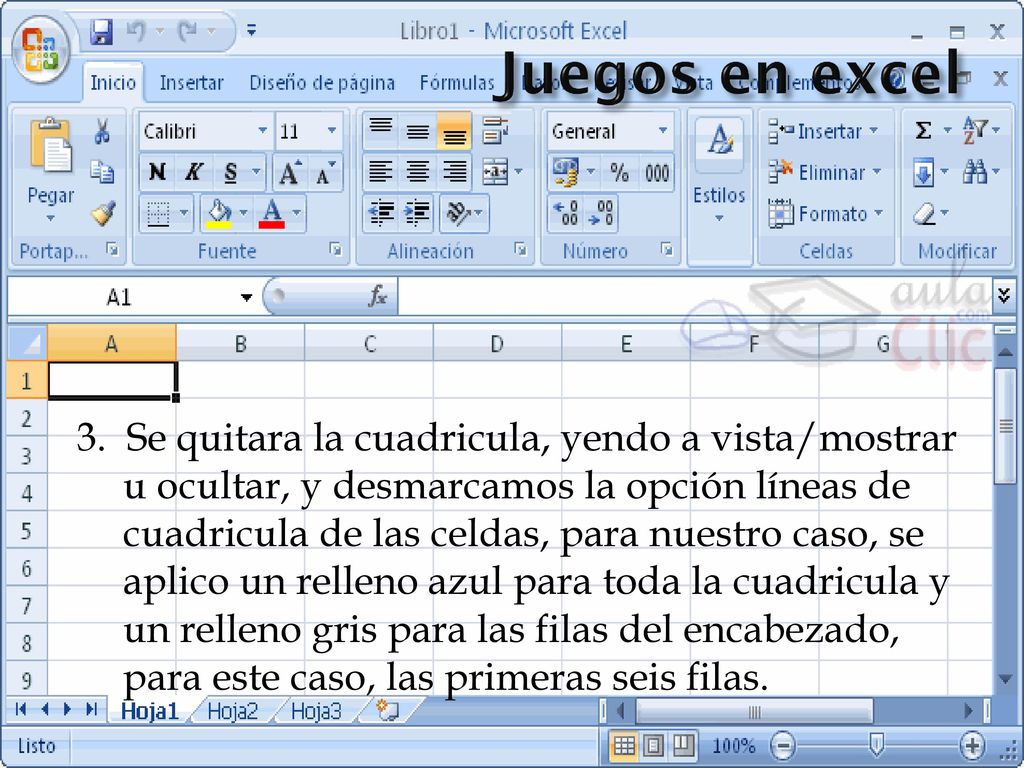Zoom in with the plus button
The height and width of the screenshot is (768, 1024).
click(972, 745)
